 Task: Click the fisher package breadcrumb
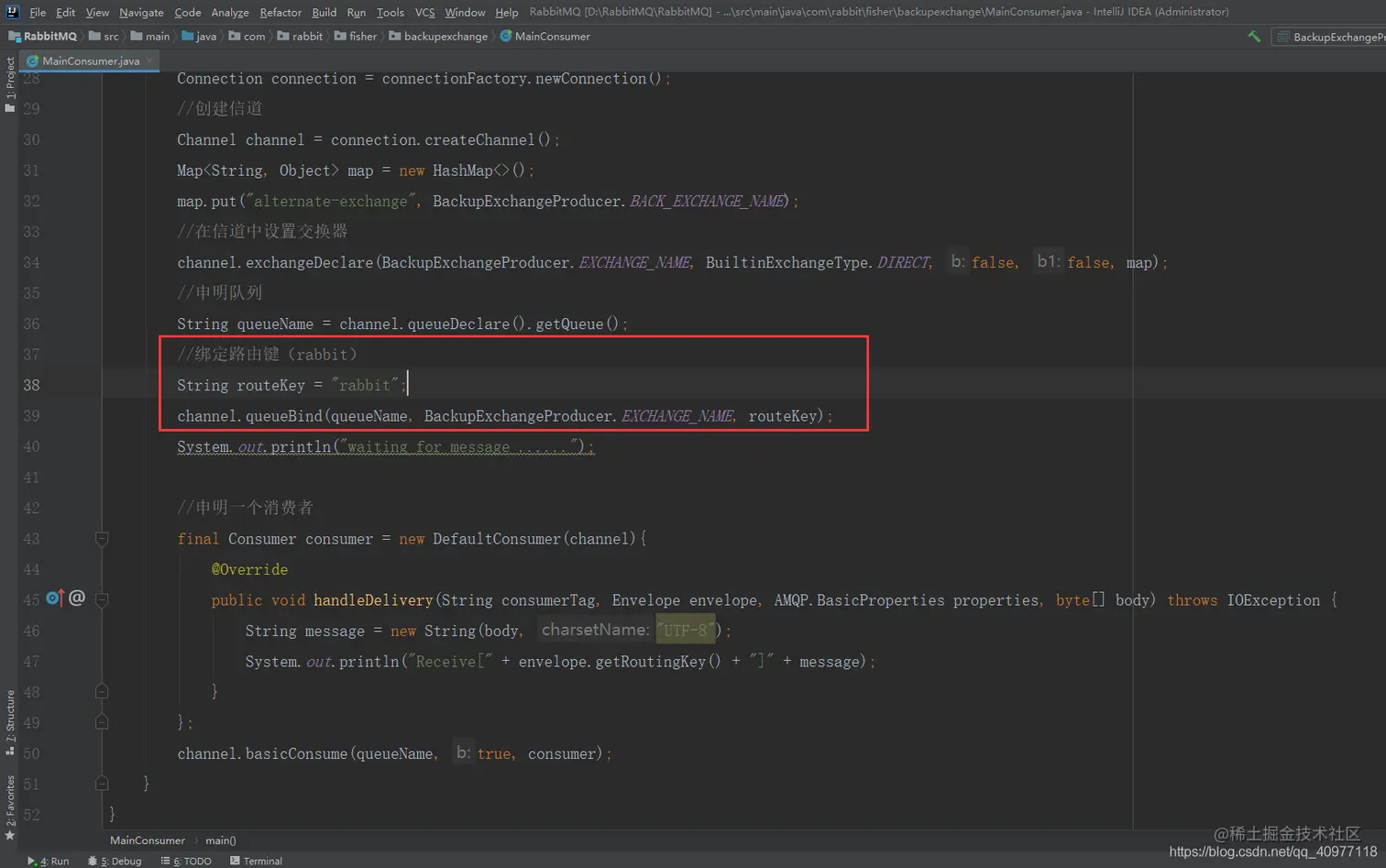pyautogui.click(x=356, y=37)
